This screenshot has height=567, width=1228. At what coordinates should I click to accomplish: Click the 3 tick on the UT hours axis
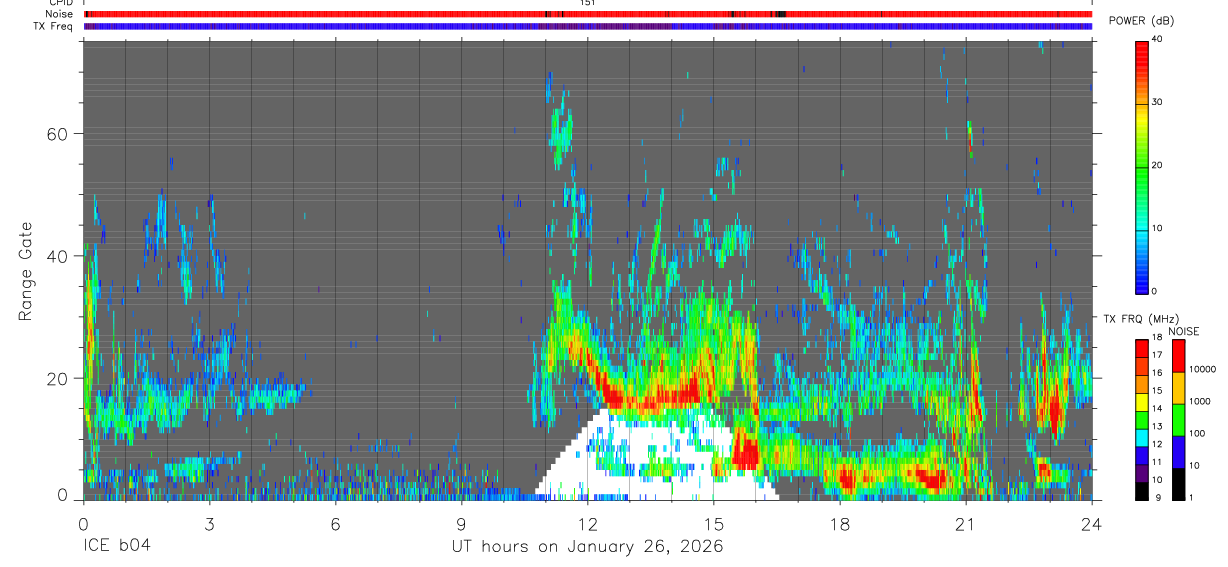coord(209,523)
